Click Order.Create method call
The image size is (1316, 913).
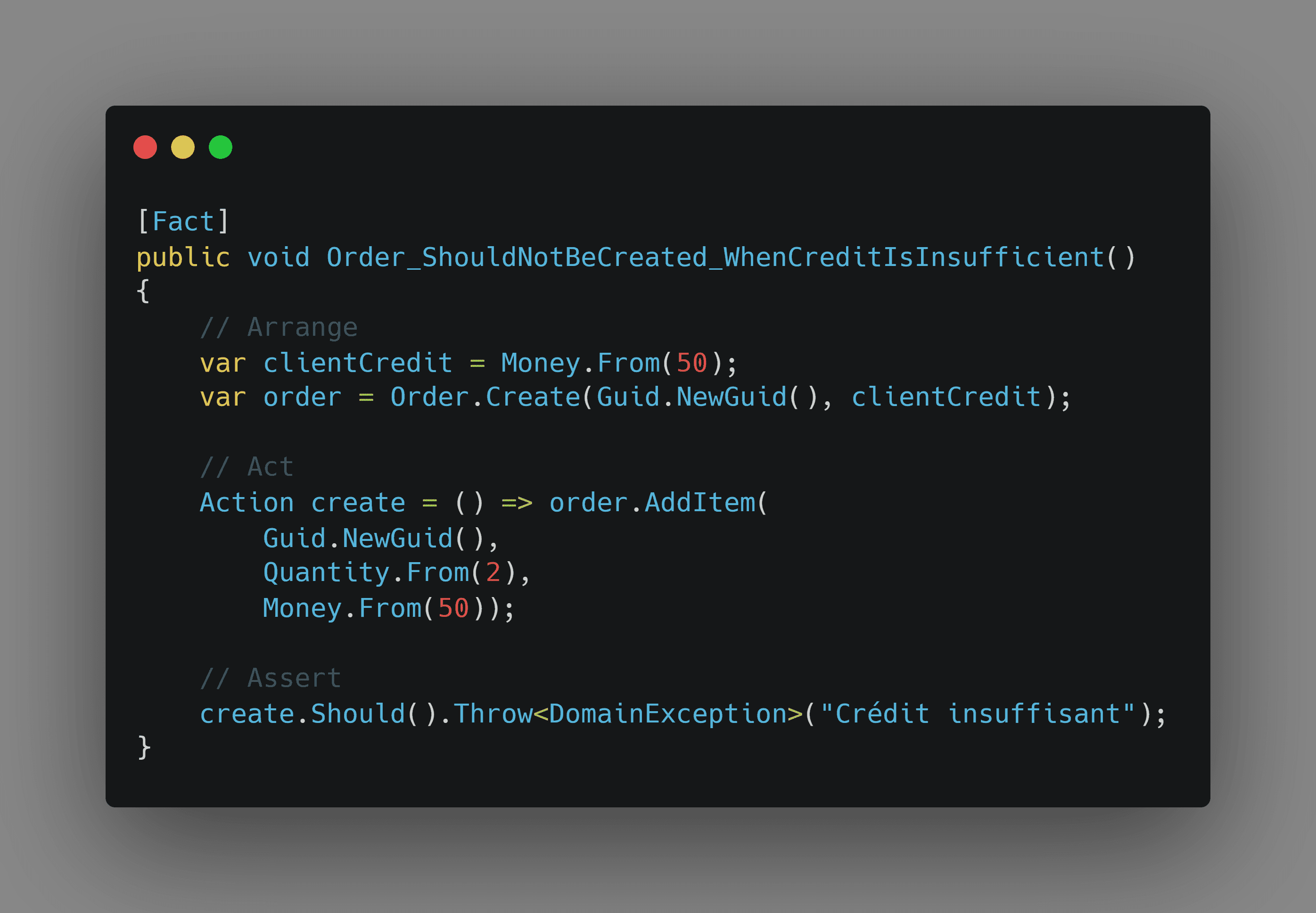485,397
